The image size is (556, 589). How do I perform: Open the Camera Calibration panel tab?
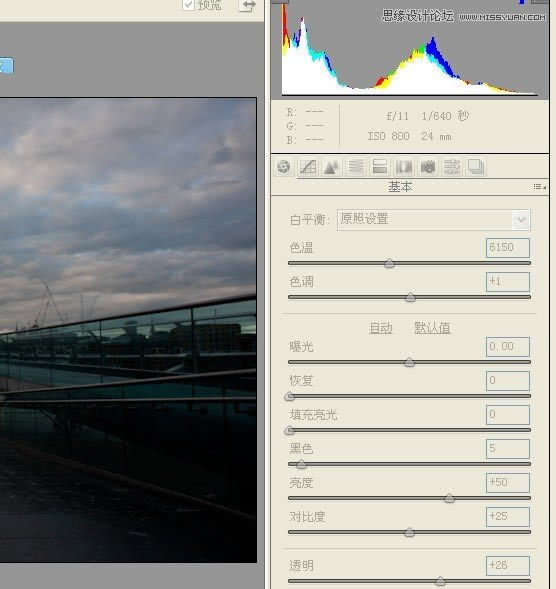click(428, 167)
